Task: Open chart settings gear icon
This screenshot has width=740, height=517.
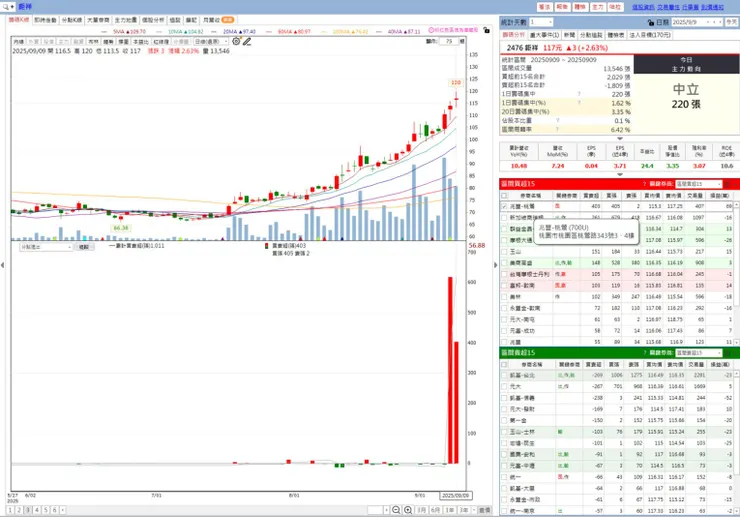Action: pos(236,42)
